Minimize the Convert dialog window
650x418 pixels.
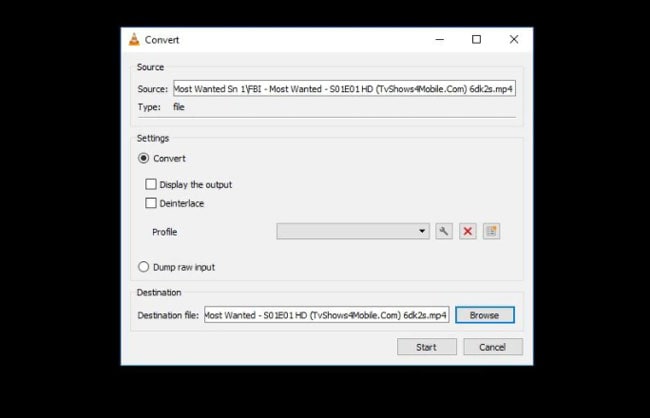point(440,40)
